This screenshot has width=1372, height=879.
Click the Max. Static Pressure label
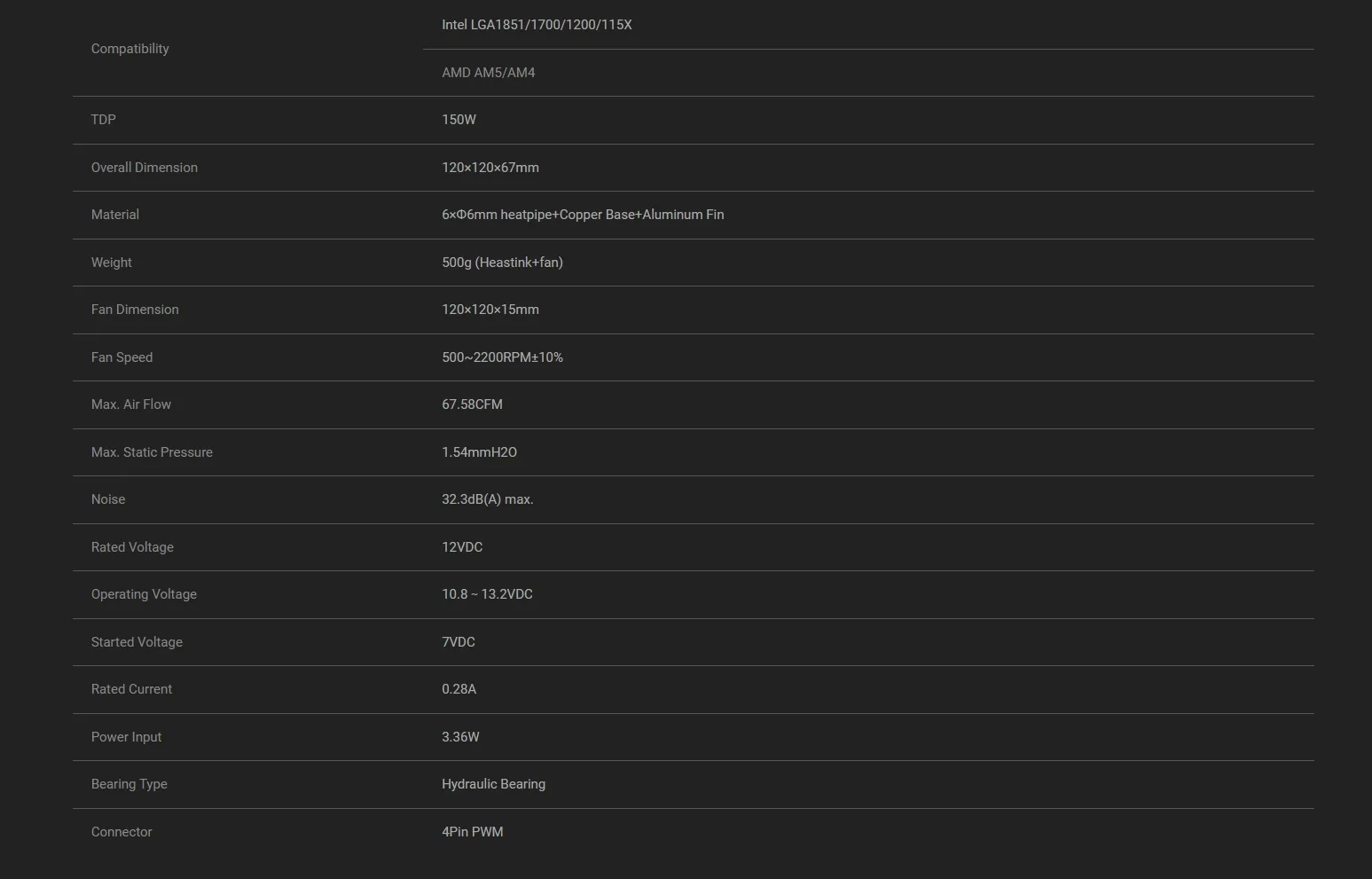coord(152,452)
